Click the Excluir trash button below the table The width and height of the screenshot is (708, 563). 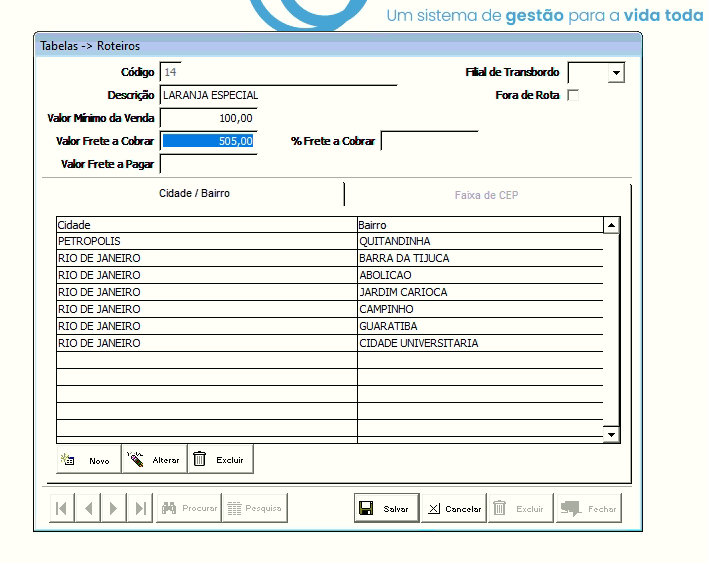pyautogui.click(x=221, y=460)
